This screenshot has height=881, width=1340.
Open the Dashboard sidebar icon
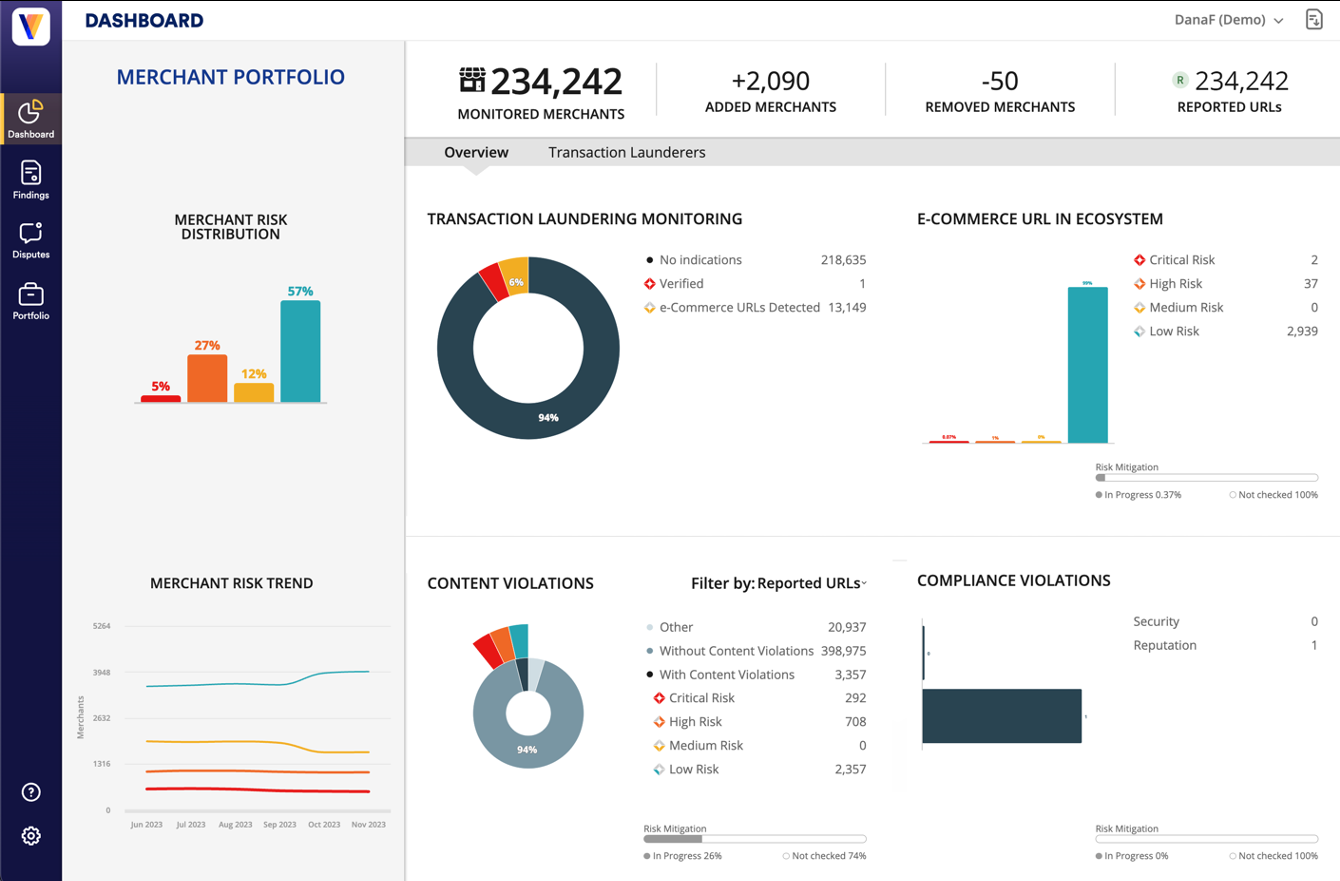click(x=31, y=119)
